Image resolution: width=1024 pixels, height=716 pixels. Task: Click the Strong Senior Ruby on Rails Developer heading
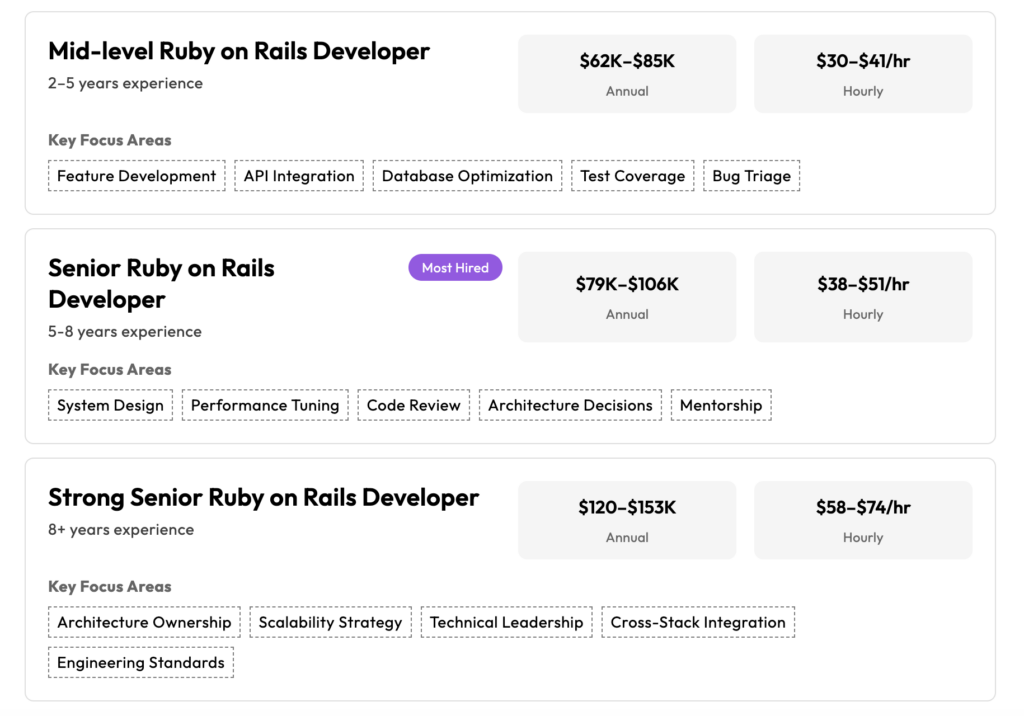tap(264, 497)
